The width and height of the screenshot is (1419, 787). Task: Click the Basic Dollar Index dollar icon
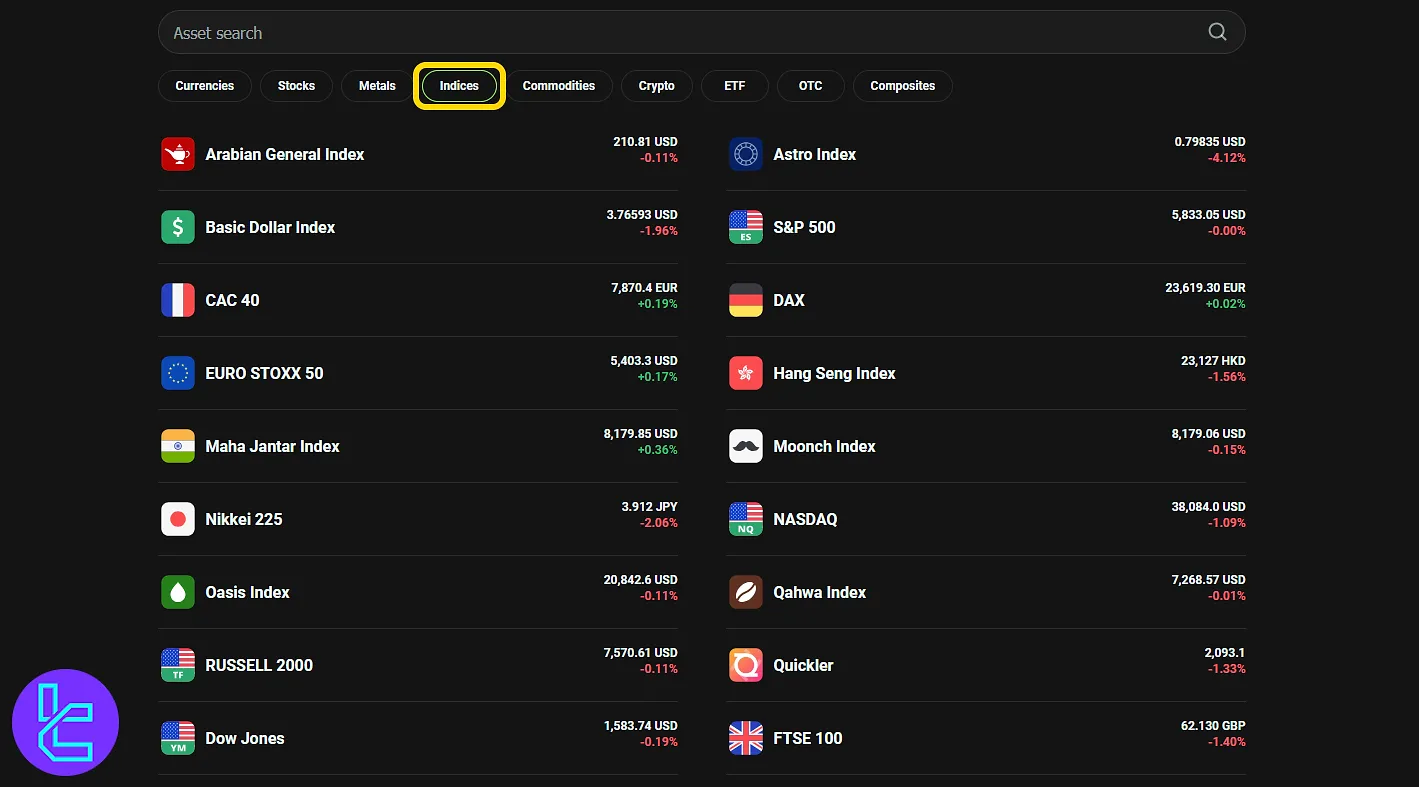coord(178,227)
